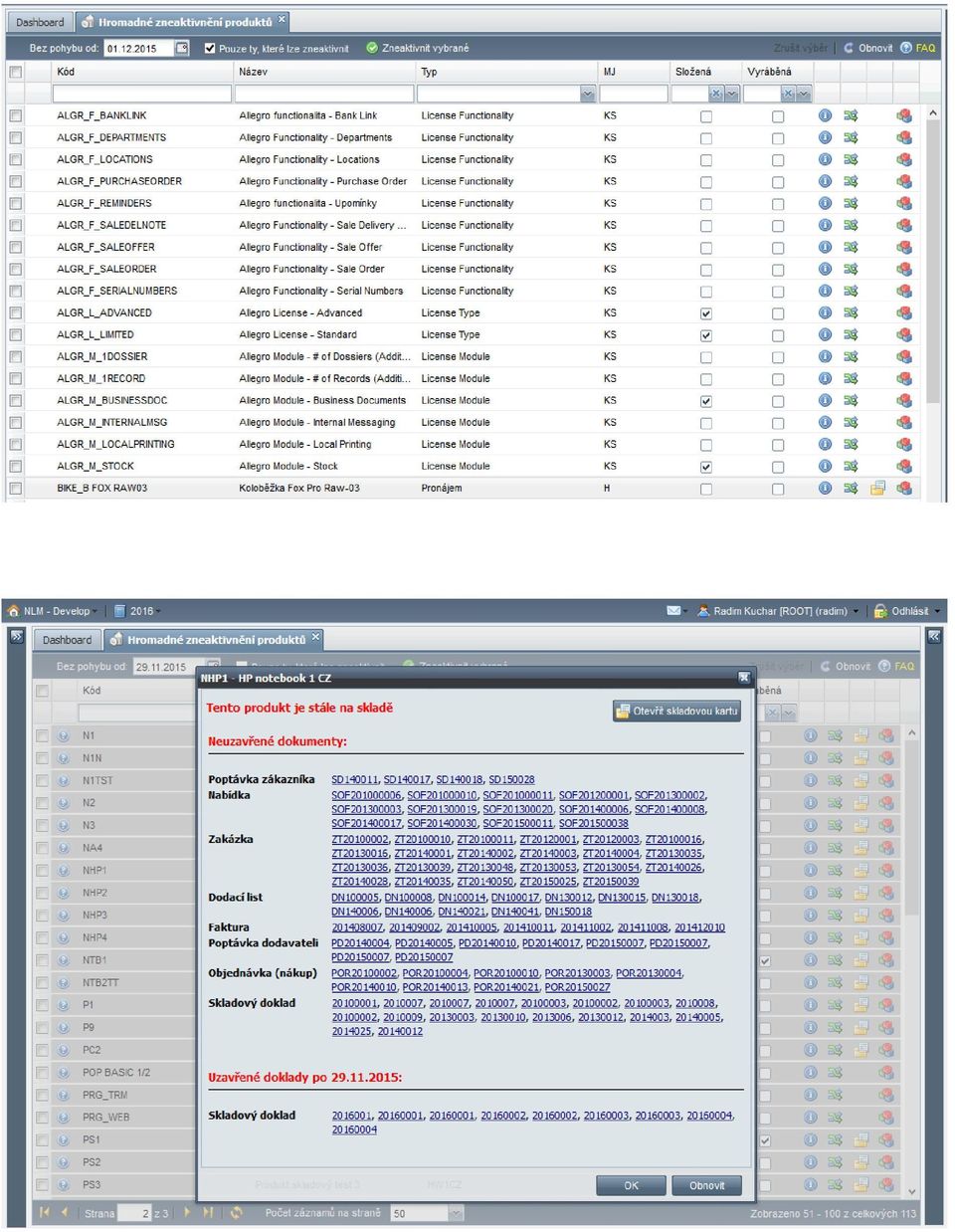The height and width of the screenshot is (1232, 955).
Task: Check Vyráběná for ALGR_F_SALEORDER
Action: [778, 270]
